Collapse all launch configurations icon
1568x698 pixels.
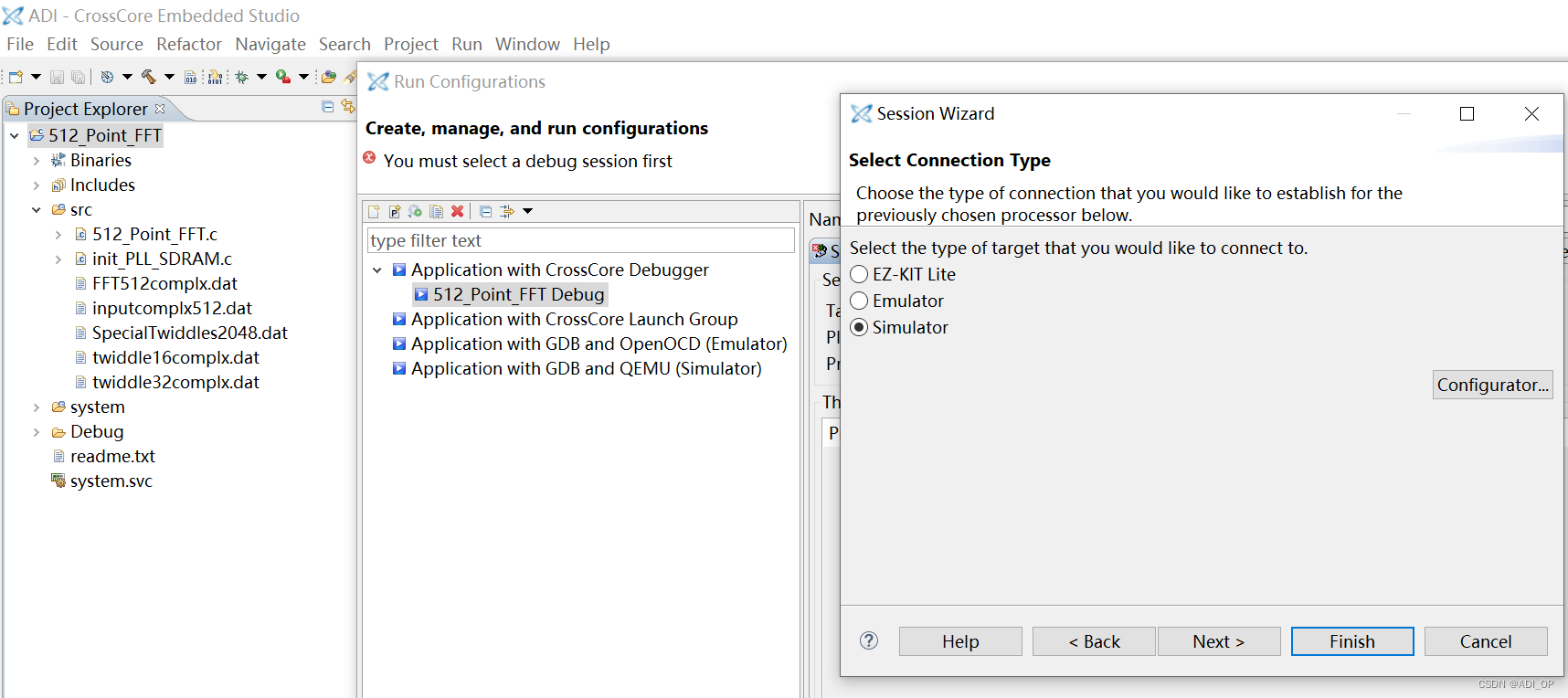coord(486,212)
